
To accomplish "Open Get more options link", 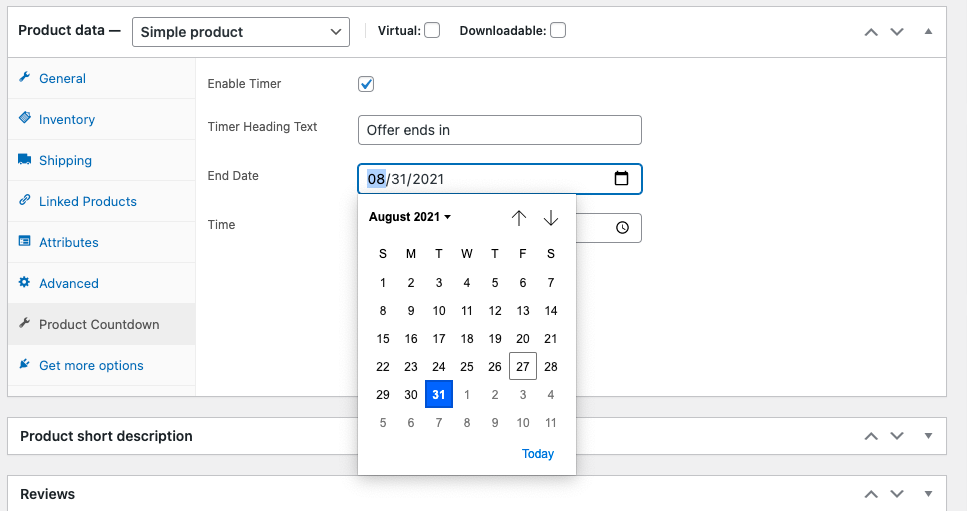I will [91, 366].
